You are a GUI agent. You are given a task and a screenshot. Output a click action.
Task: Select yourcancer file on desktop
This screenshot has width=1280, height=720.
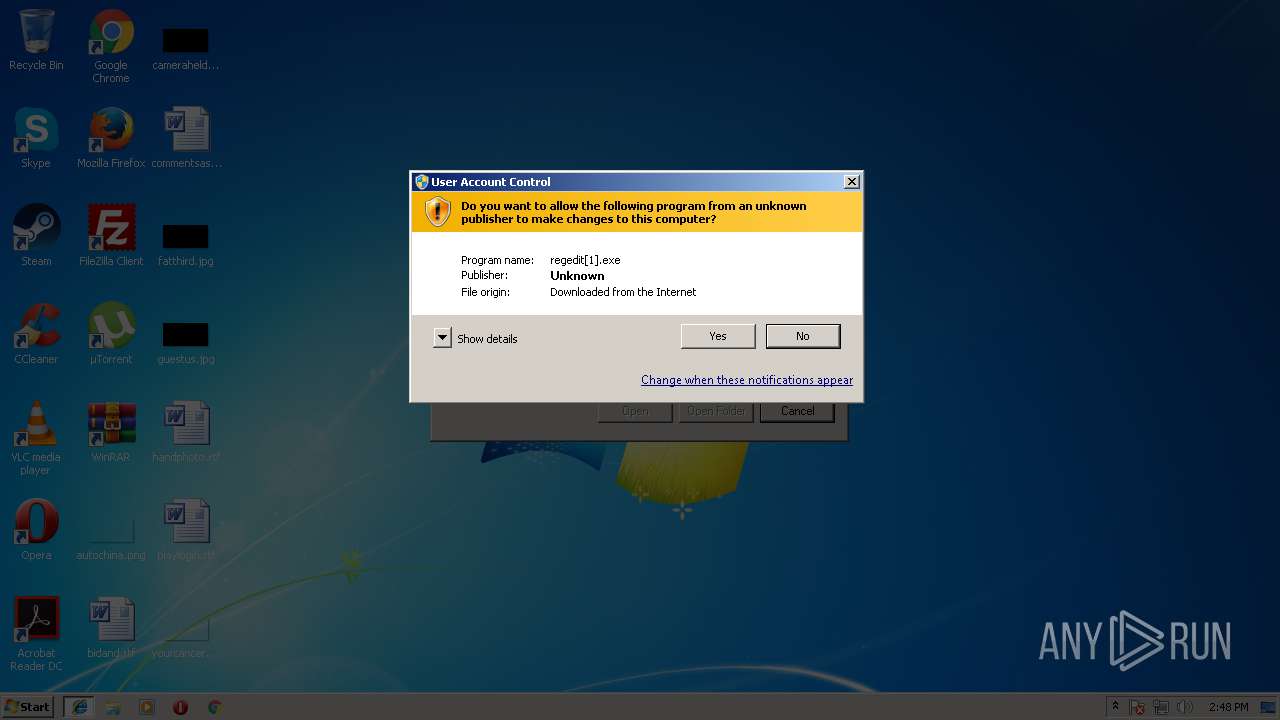coord(186,635)
